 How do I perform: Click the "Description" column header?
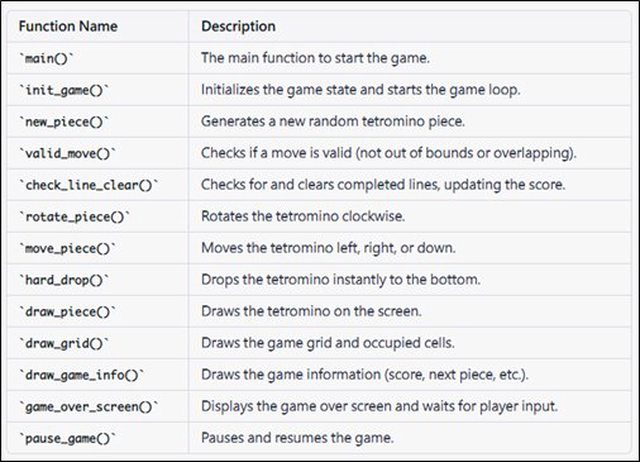[x=238, y=25]
